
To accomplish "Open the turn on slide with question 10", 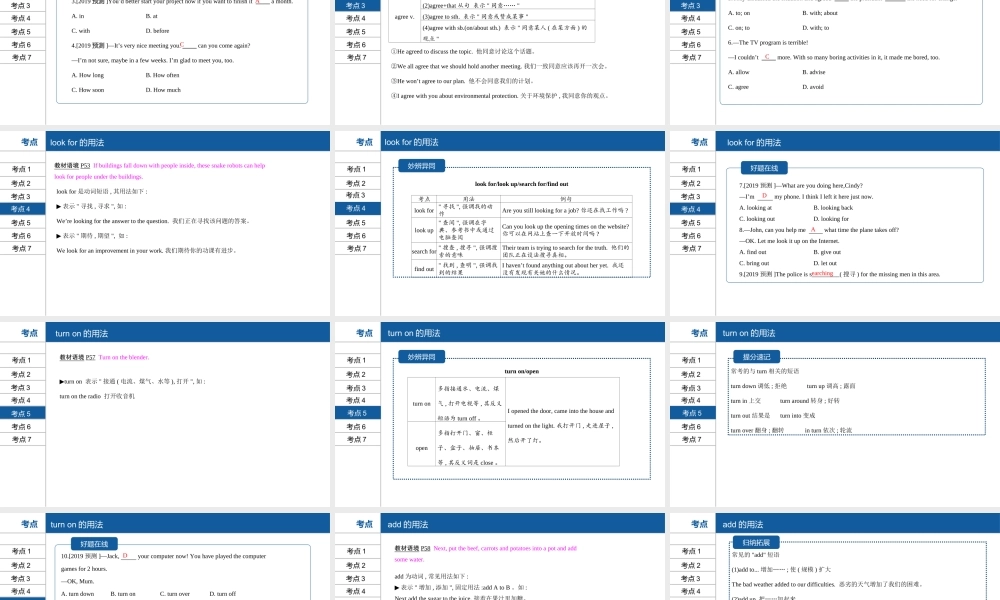I will (x=165, y=557).
